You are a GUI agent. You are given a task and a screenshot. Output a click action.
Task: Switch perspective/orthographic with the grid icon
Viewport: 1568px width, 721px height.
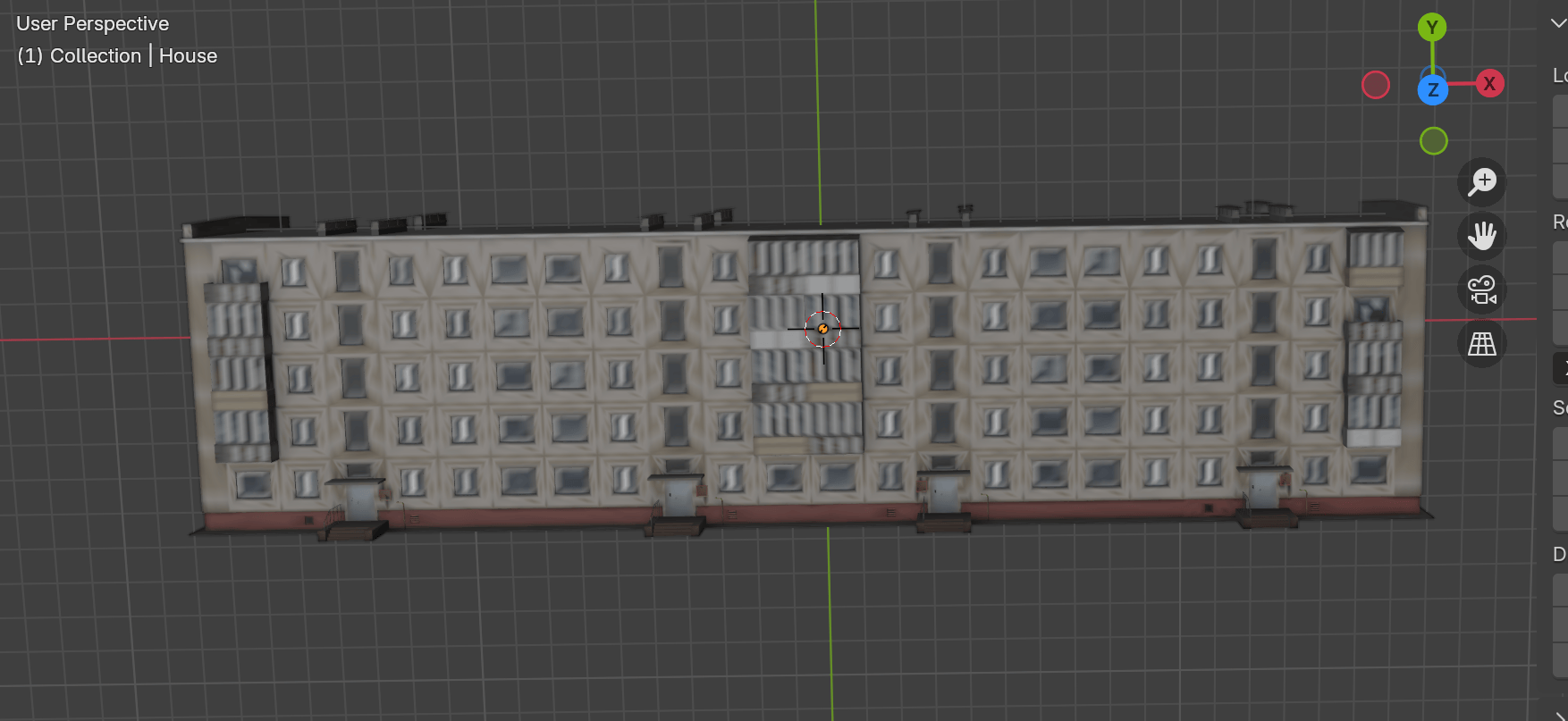pyautogui.click(x=1482, y=344)
